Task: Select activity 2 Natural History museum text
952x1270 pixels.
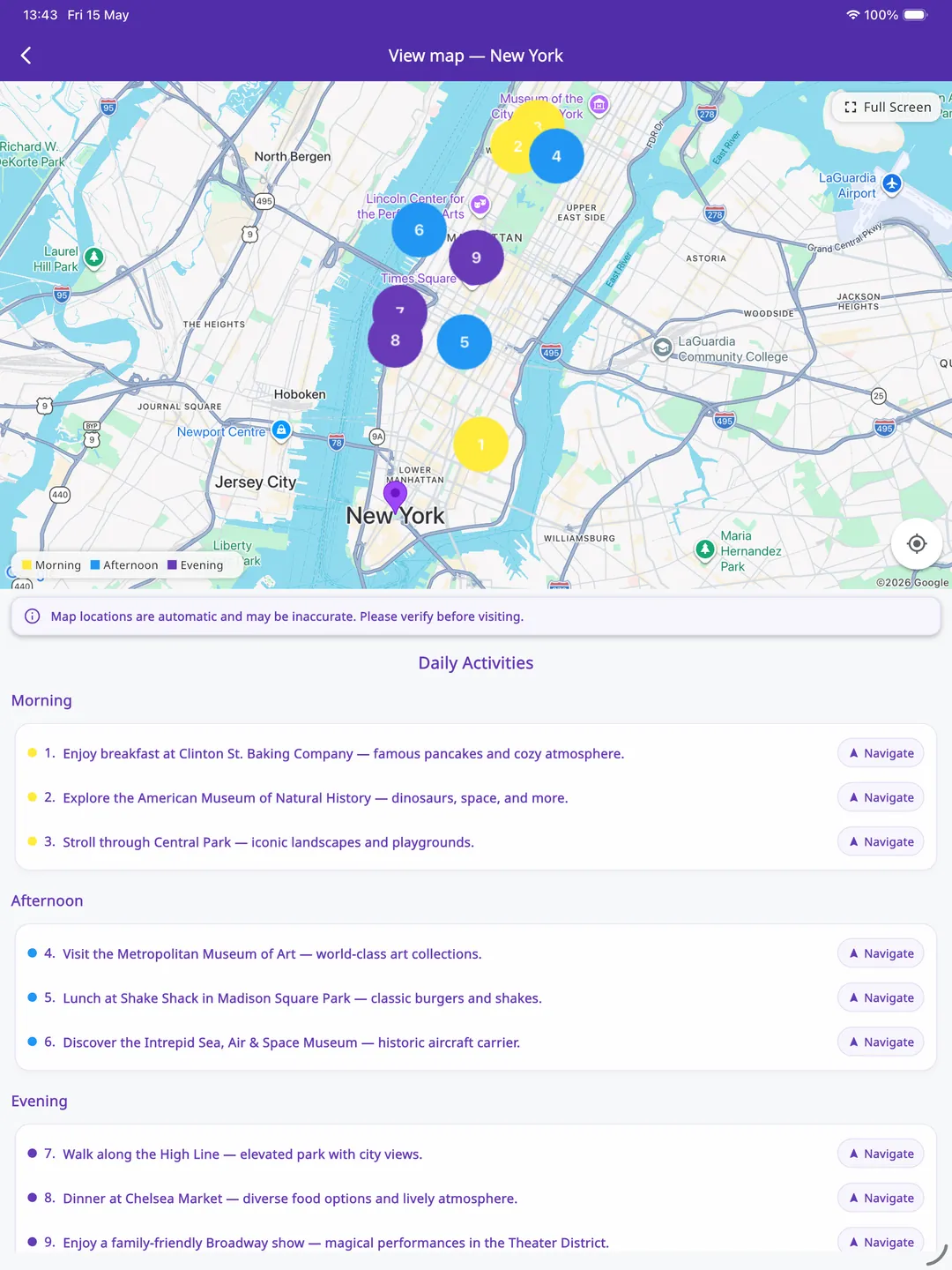Action: coord(315,798)
